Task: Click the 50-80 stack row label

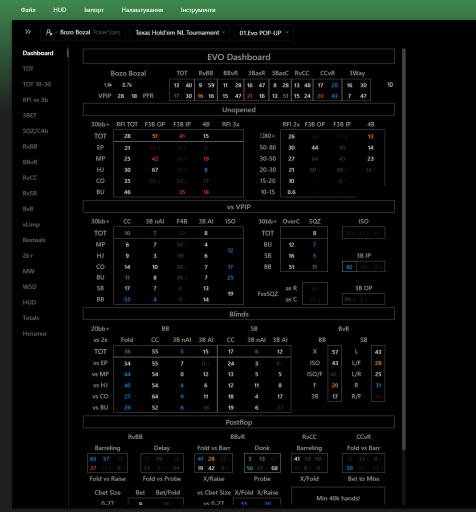Action: [x=268, y=147]
